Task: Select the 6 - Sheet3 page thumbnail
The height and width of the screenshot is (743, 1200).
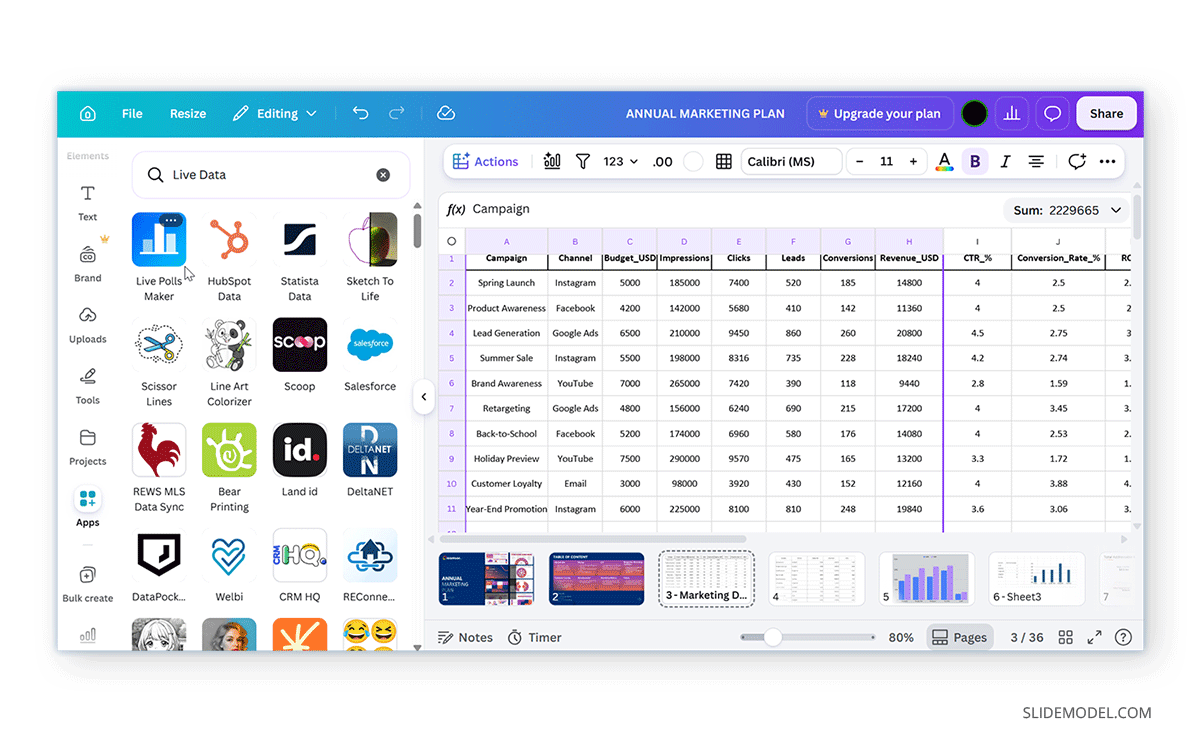Action: pos(1037,578)
